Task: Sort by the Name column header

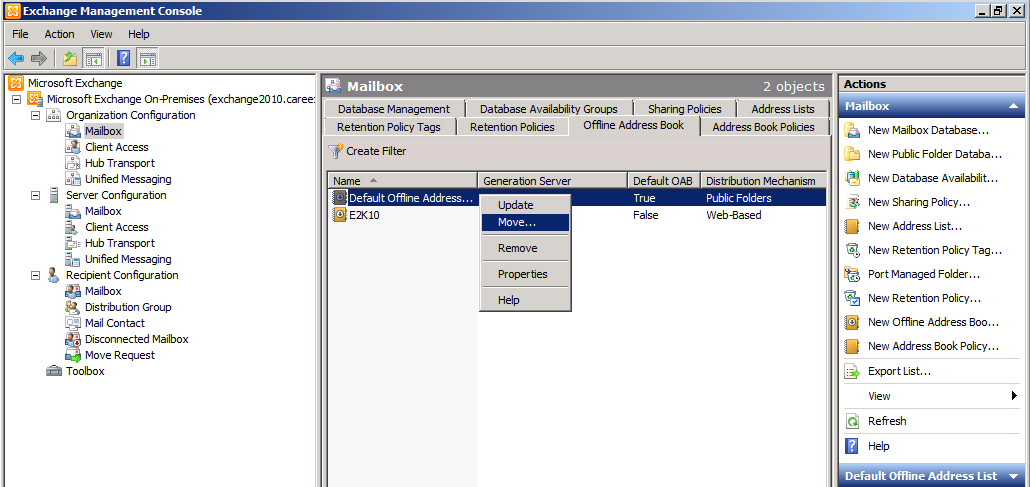Action: pyautogui.click(x=402, y=181)
